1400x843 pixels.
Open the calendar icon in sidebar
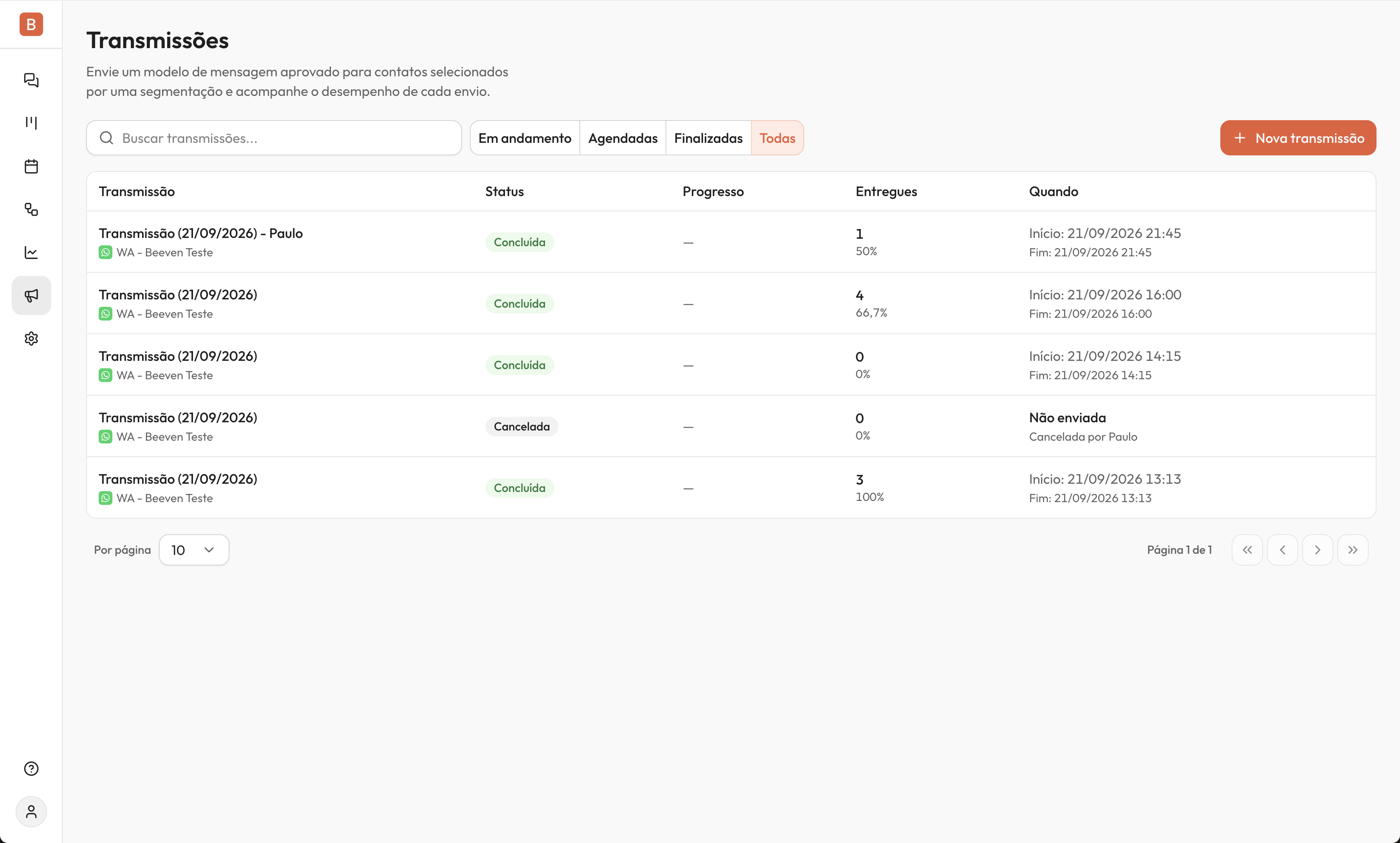[x=31, y=166]
